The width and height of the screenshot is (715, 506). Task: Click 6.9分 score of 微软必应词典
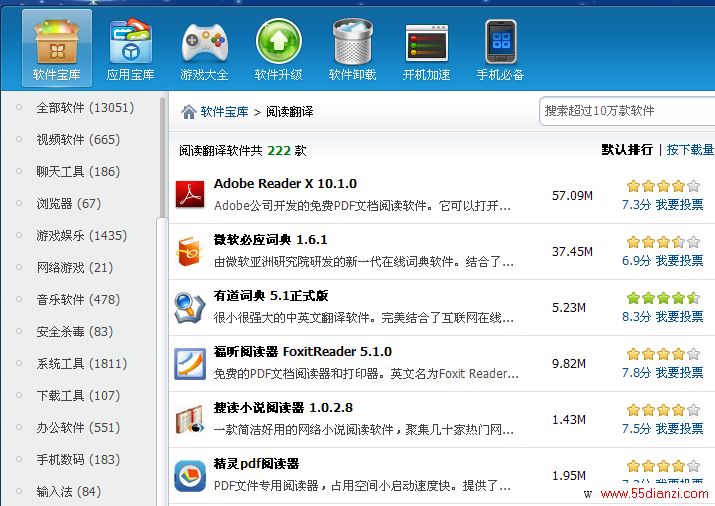[x=636, y=261]
